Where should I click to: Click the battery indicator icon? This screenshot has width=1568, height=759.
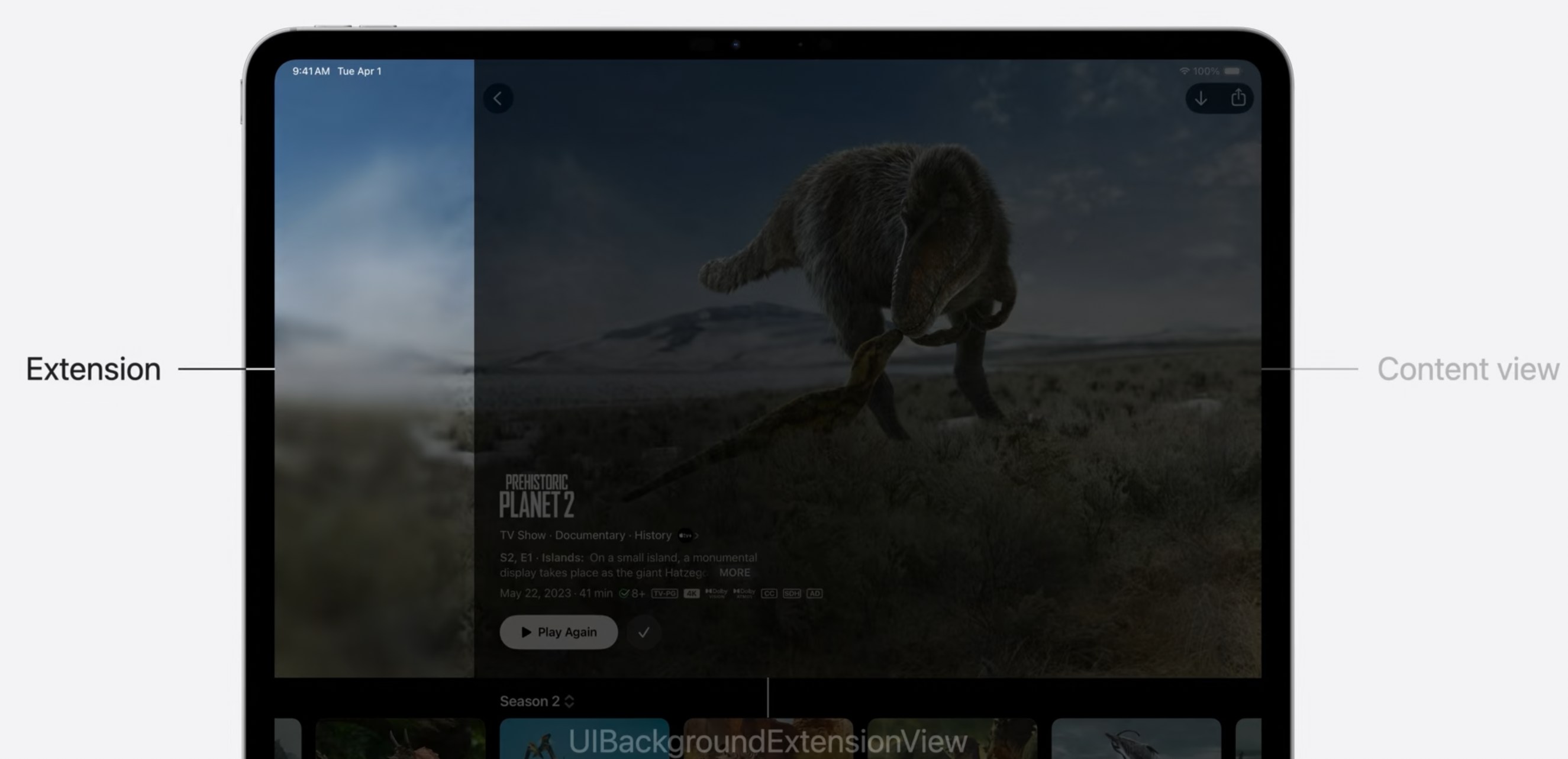tap(1232, 71)
